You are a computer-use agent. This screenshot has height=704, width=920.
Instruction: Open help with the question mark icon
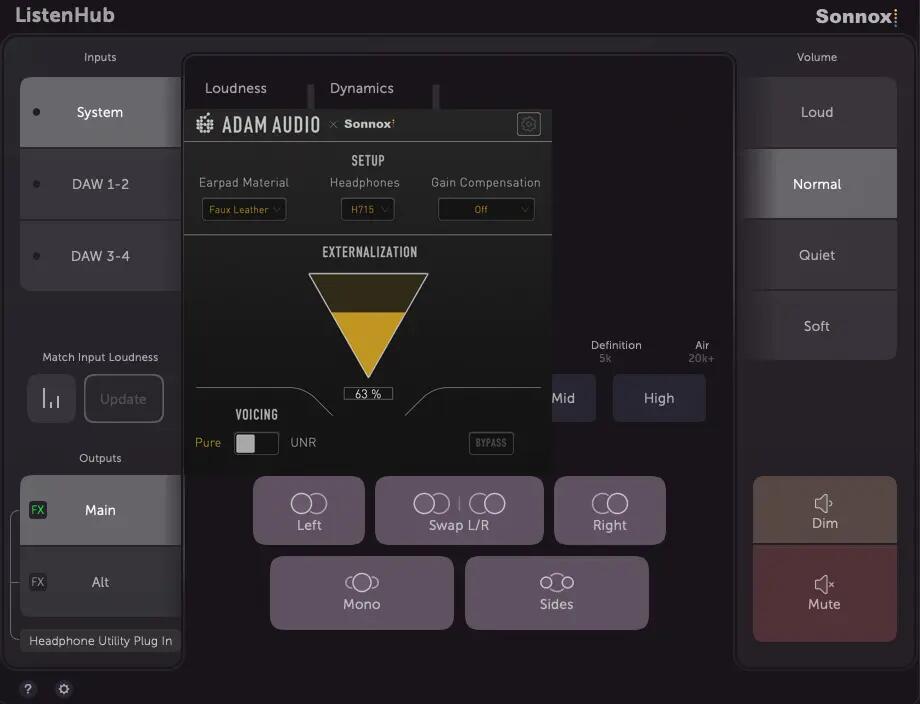click(28, 689)
